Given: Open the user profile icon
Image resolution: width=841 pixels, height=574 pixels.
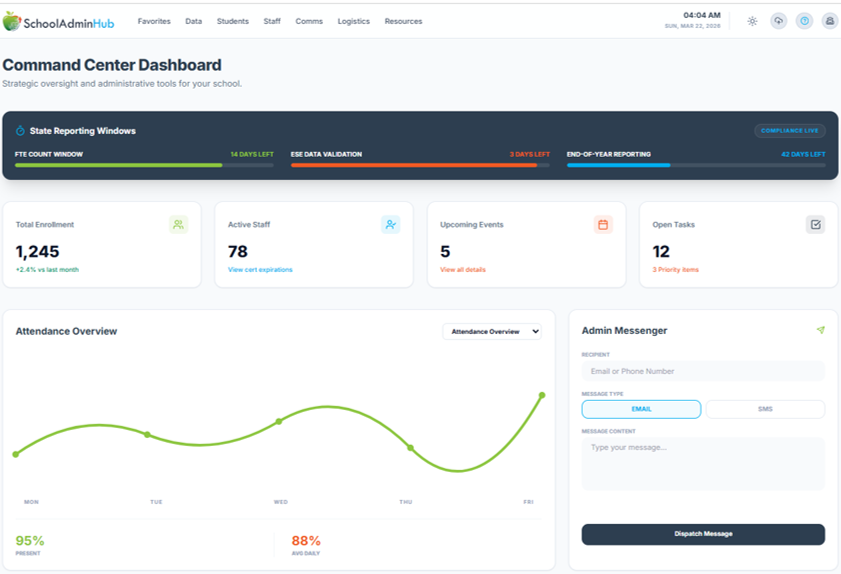Looking at the screenshot, I should [x=829, y=21].
